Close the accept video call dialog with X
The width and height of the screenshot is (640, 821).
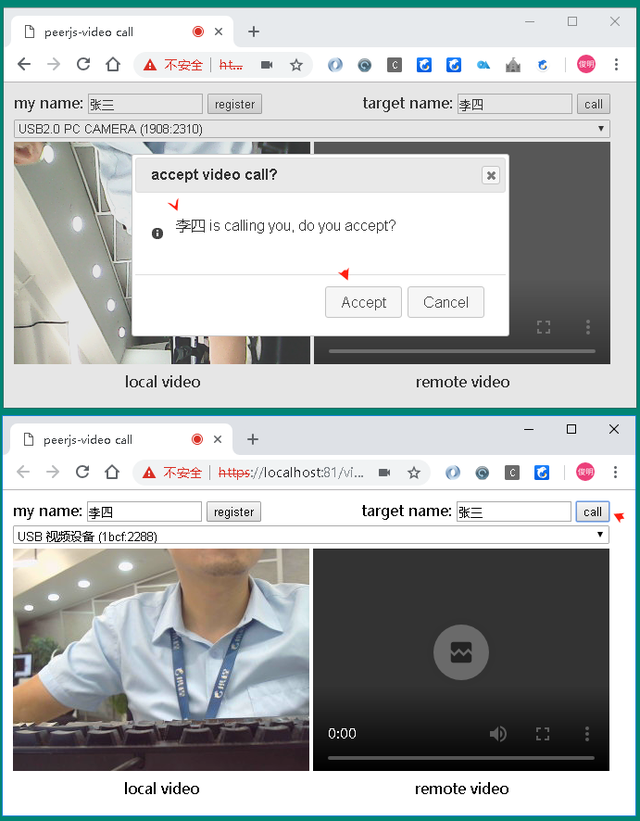click(490, 175)
